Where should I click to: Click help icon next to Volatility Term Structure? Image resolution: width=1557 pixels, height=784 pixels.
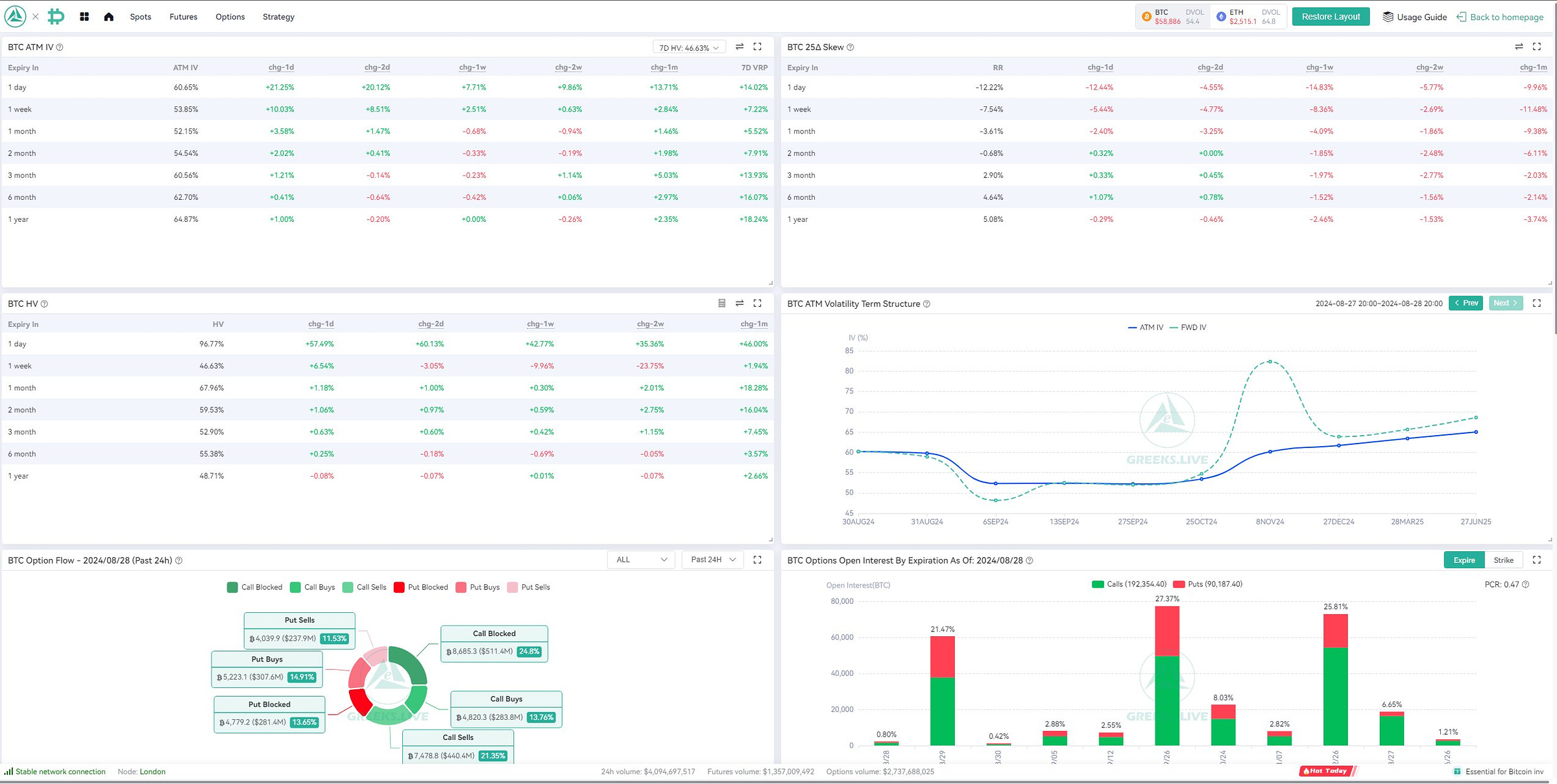click(x=926, y=304)
